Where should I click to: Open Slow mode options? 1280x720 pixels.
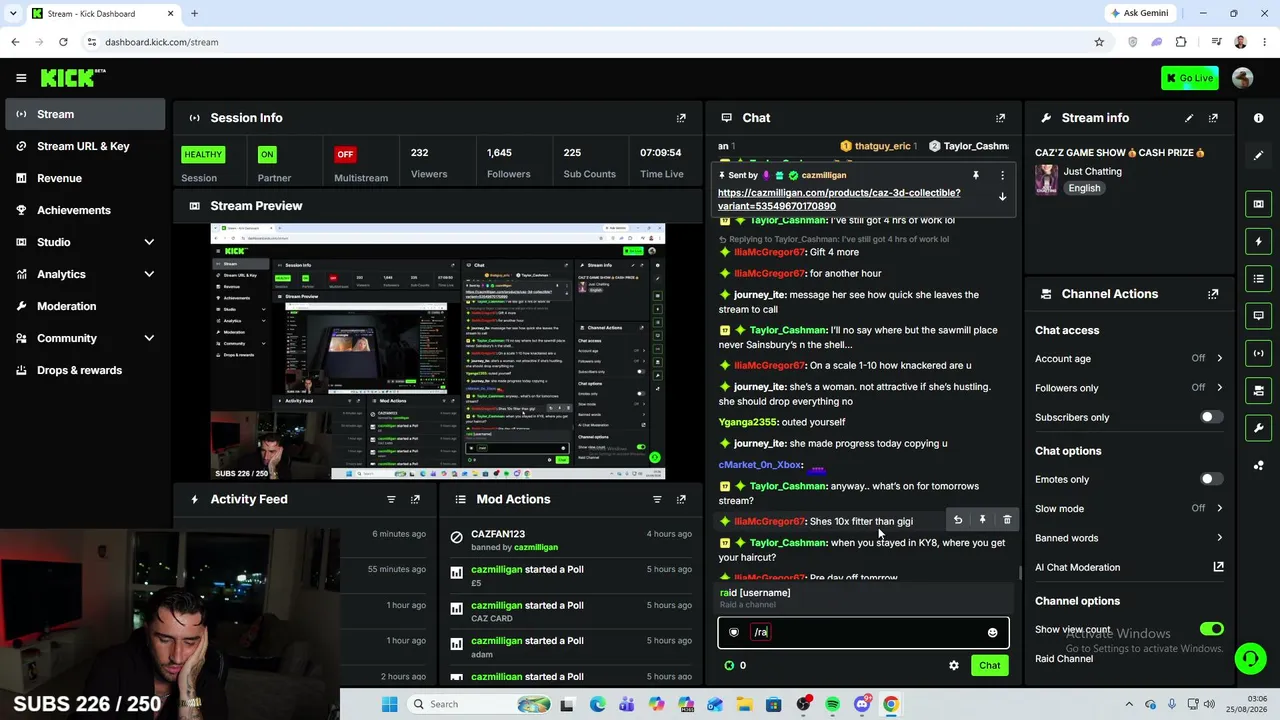[x=1129, y=508]
